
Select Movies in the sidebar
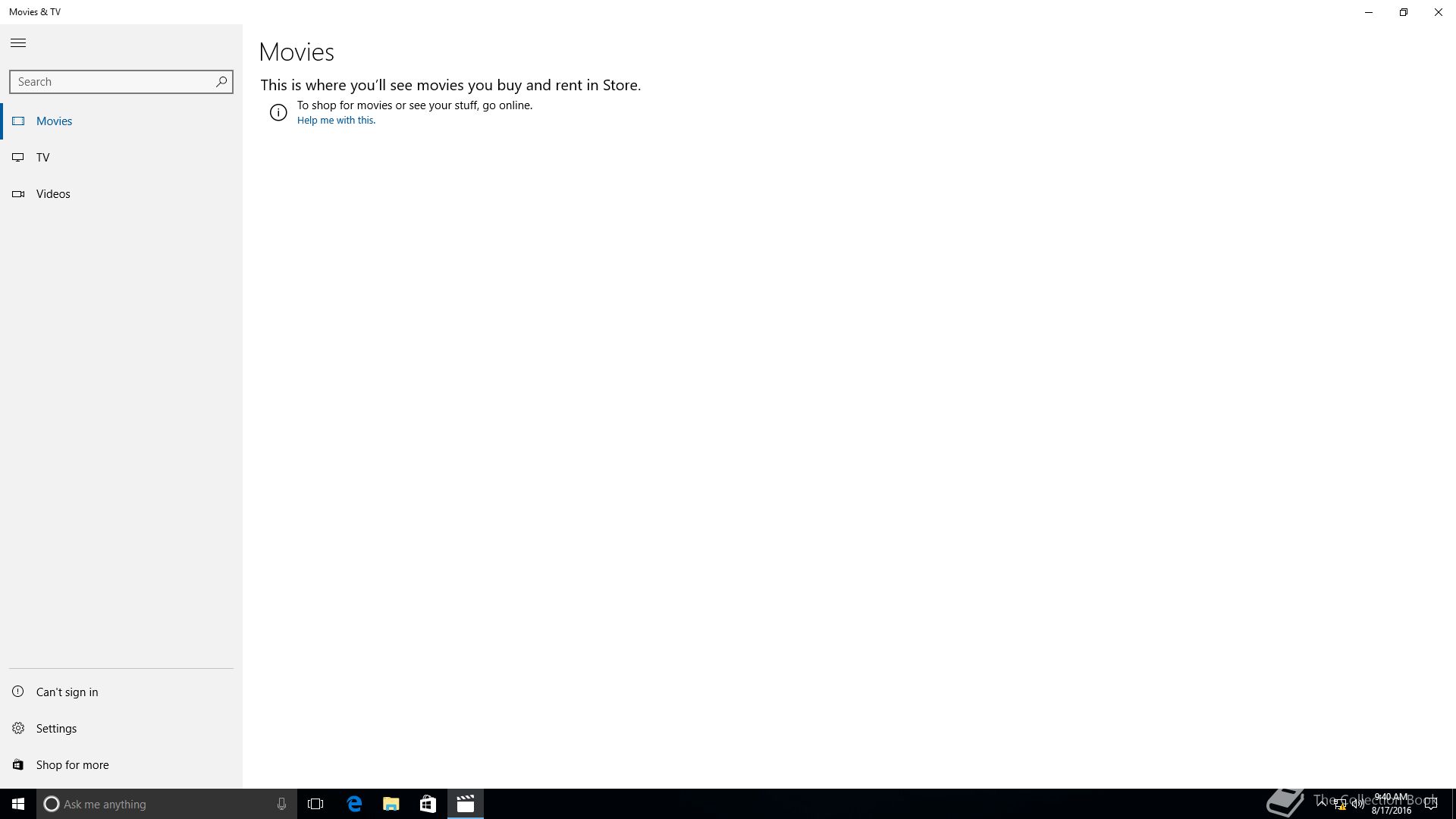(x=54, y=121)
